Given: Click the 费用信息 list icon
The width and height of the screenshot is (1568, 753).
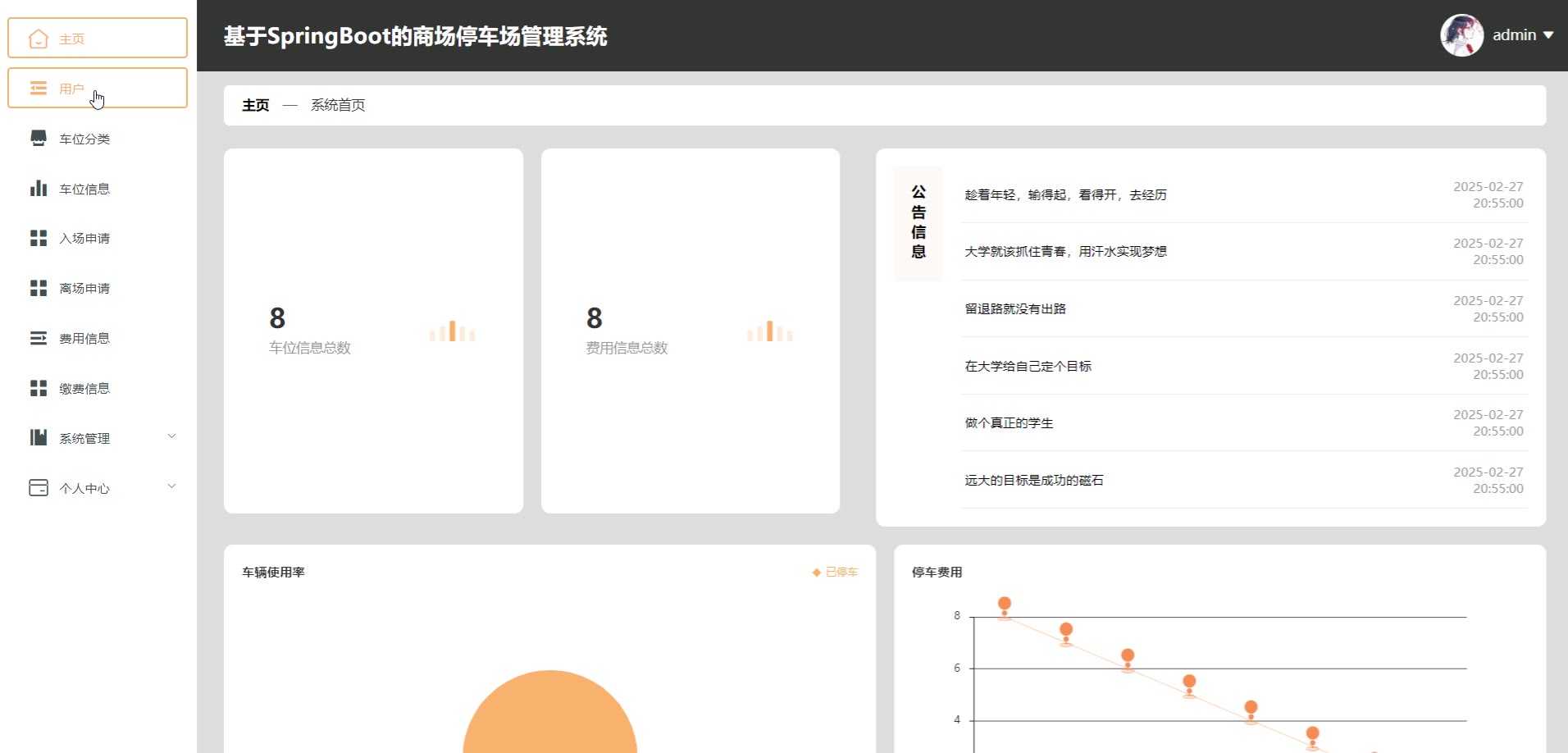Looking at the screenshot, I should coord(39,338).
